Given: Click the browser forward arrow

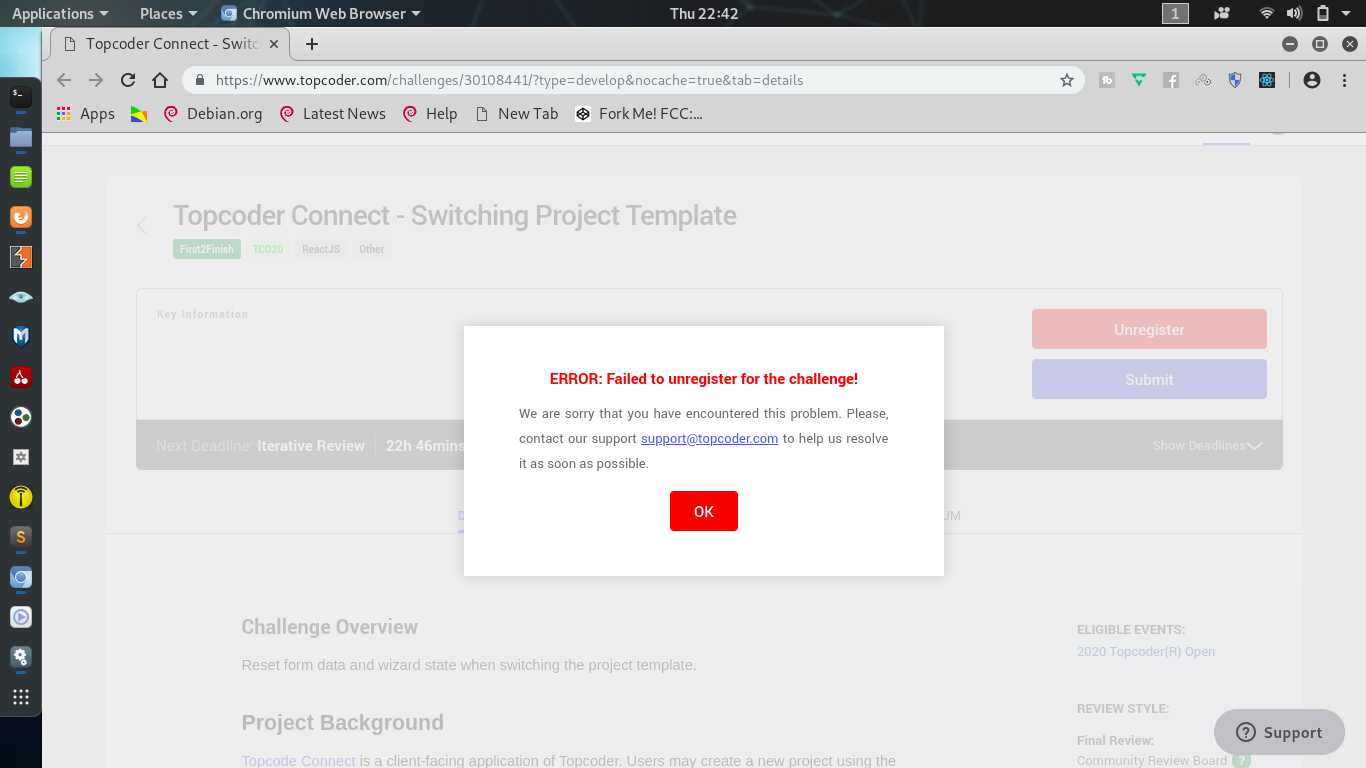Looking at the screenshot, I should [96, 80].
